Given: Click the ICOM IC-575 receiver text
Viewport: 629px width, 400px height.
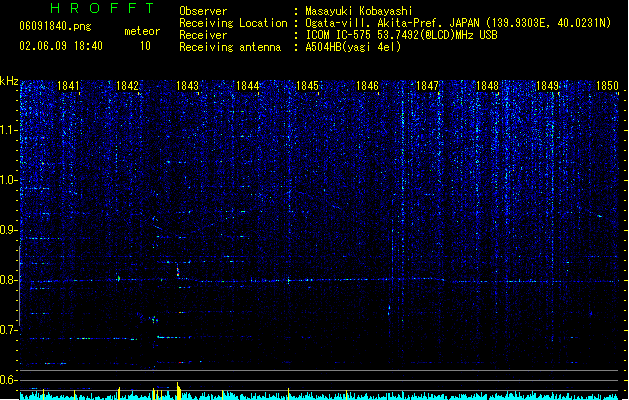Looking at the screenshot, I should 401,35.
